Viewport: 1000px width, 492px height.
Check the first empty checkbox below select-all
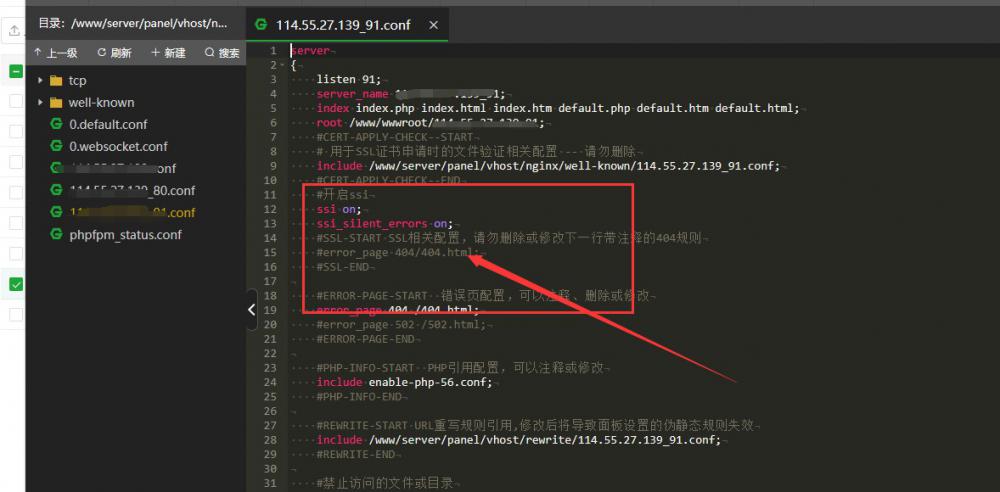click(x=16, y=101)
